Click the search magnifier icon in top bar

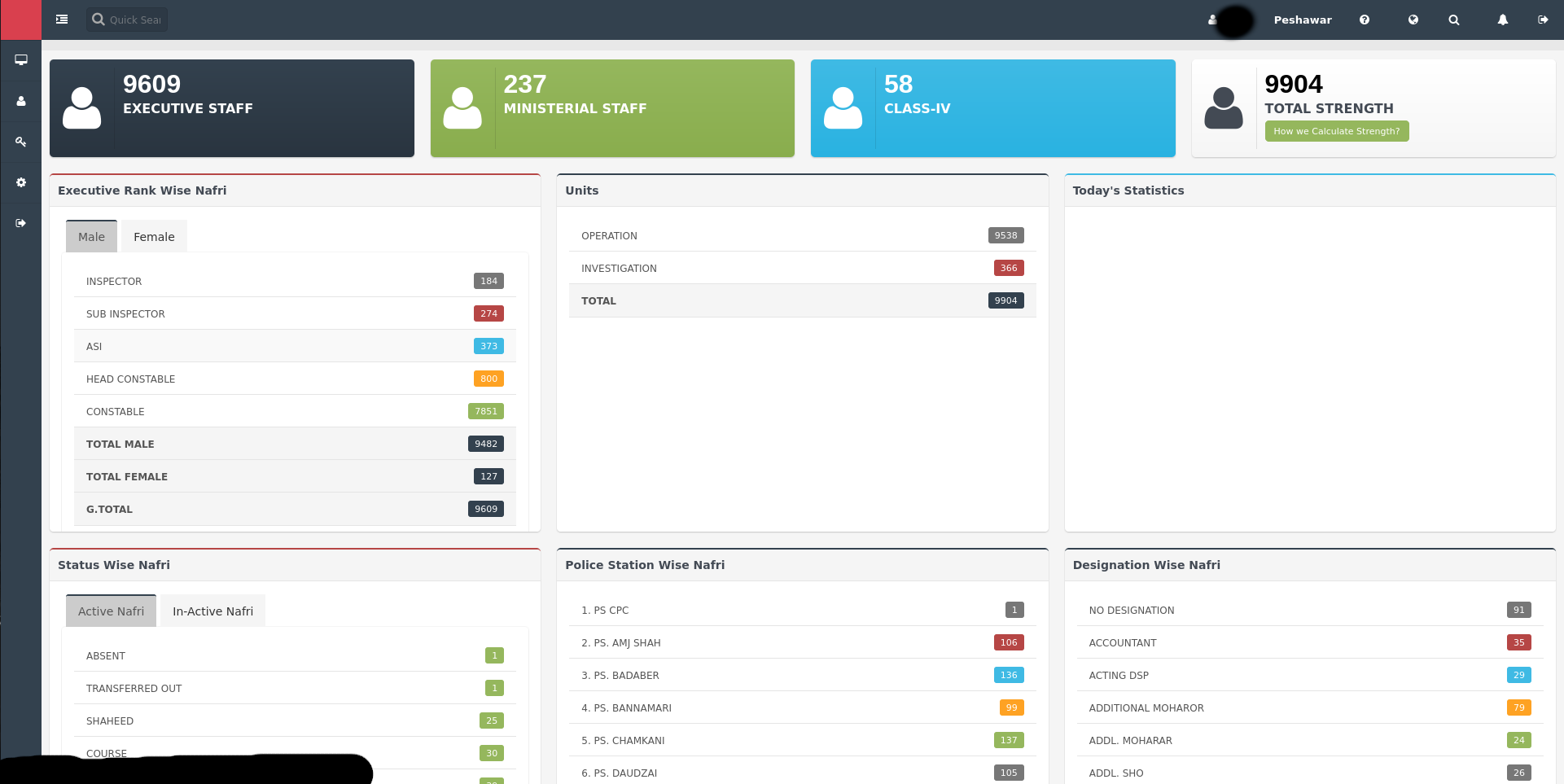(x=1454, y=20)
